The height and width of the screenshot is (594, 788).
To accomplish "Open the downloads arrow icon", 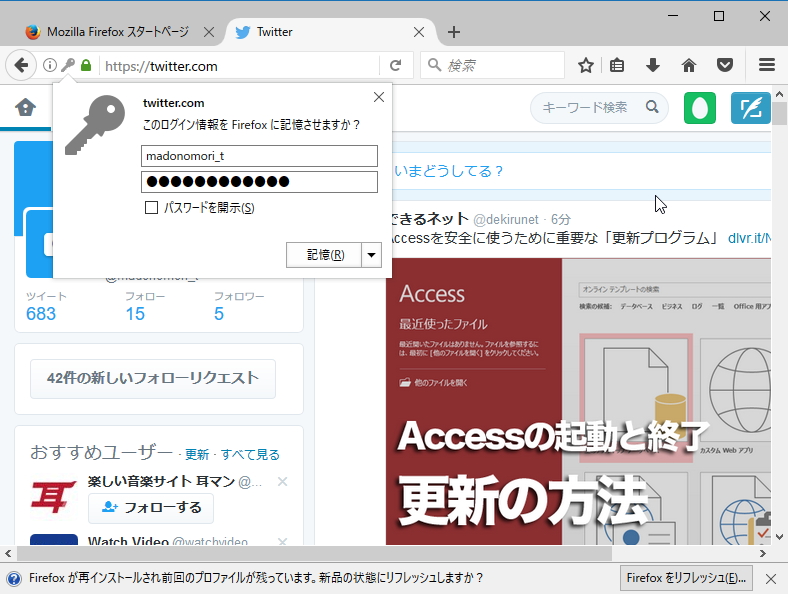I will coord(653,65).
